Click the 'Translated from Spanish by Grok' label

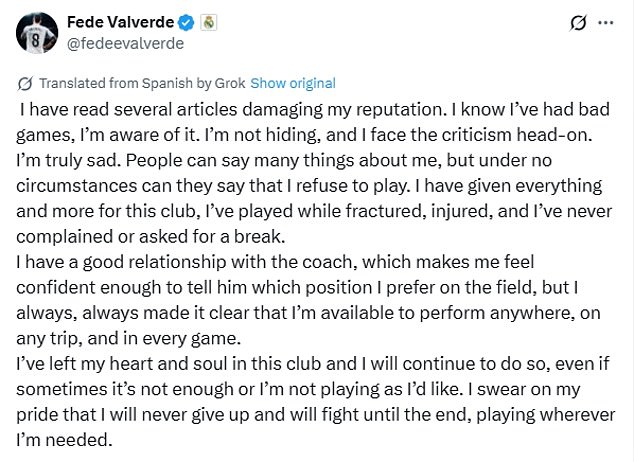pos(139,83)
